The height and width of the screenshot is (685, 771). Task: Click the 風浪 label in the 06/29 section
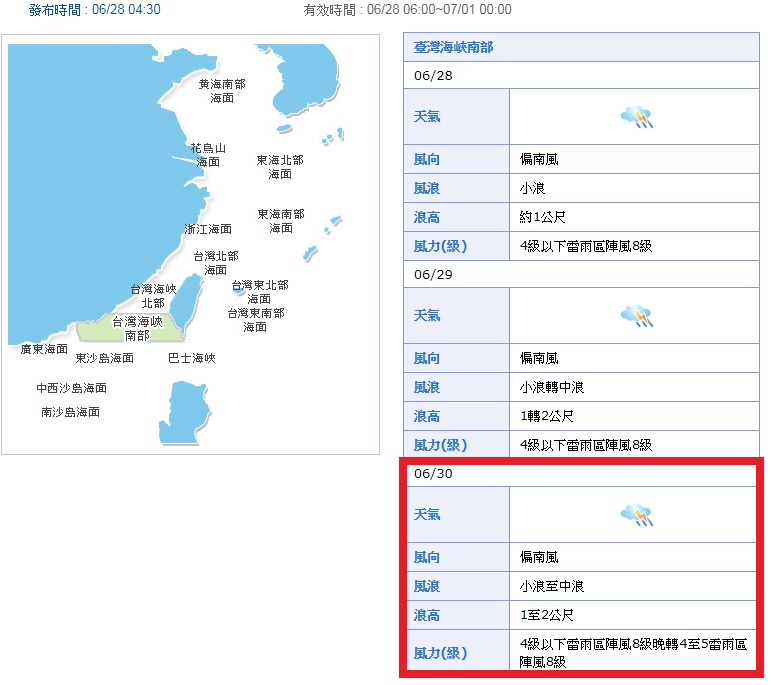[x=427, y=387]
